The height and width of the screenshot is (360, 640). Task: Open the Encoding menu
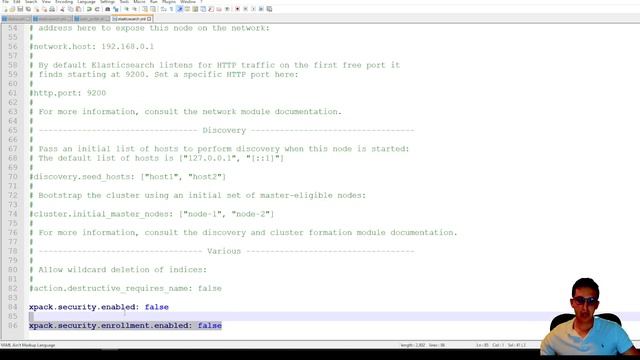[x=64, y=2]
